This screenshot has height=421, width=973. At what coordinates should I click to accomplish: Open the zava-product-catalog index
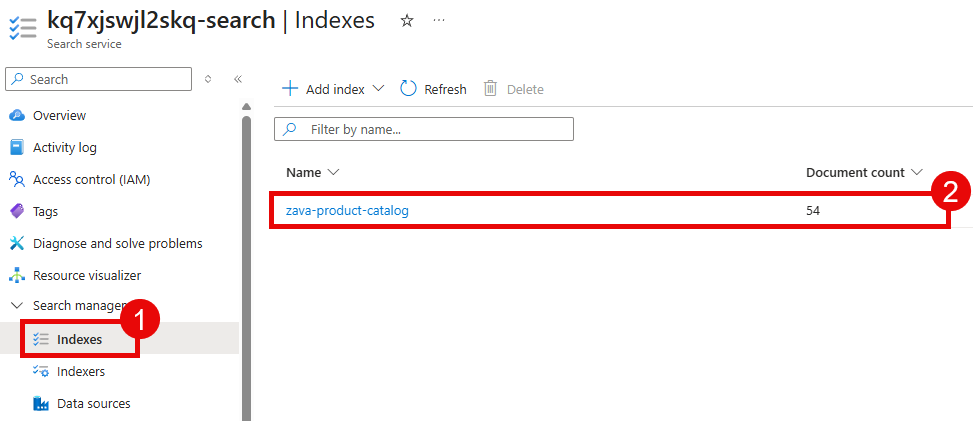[x=347, y=210]
